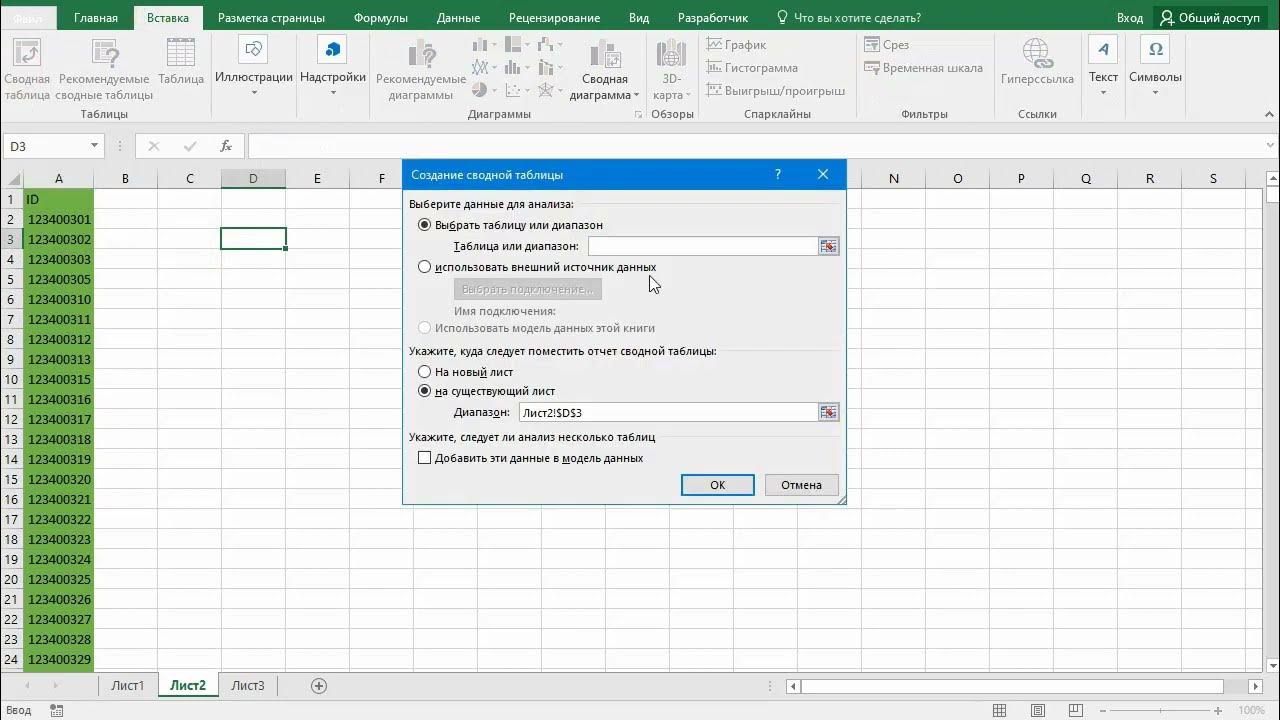The width and height of the screenshot is (1280, 720).
Task: Switch to the Данные tab
Action: (x=456, y=18)
